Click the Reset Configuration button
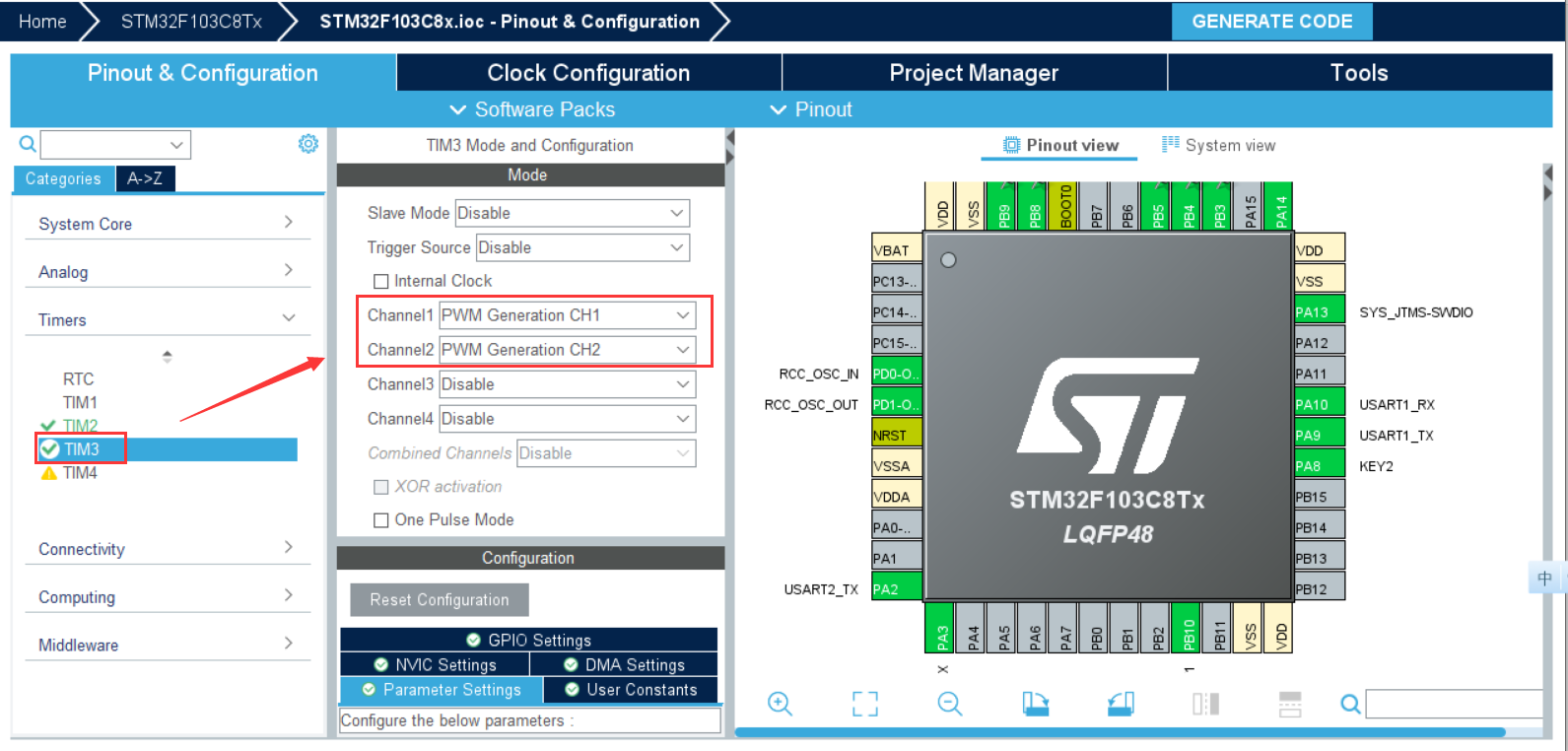This screenshot has width=1568, height=751. pyautogui.click(x=440, y=599)
